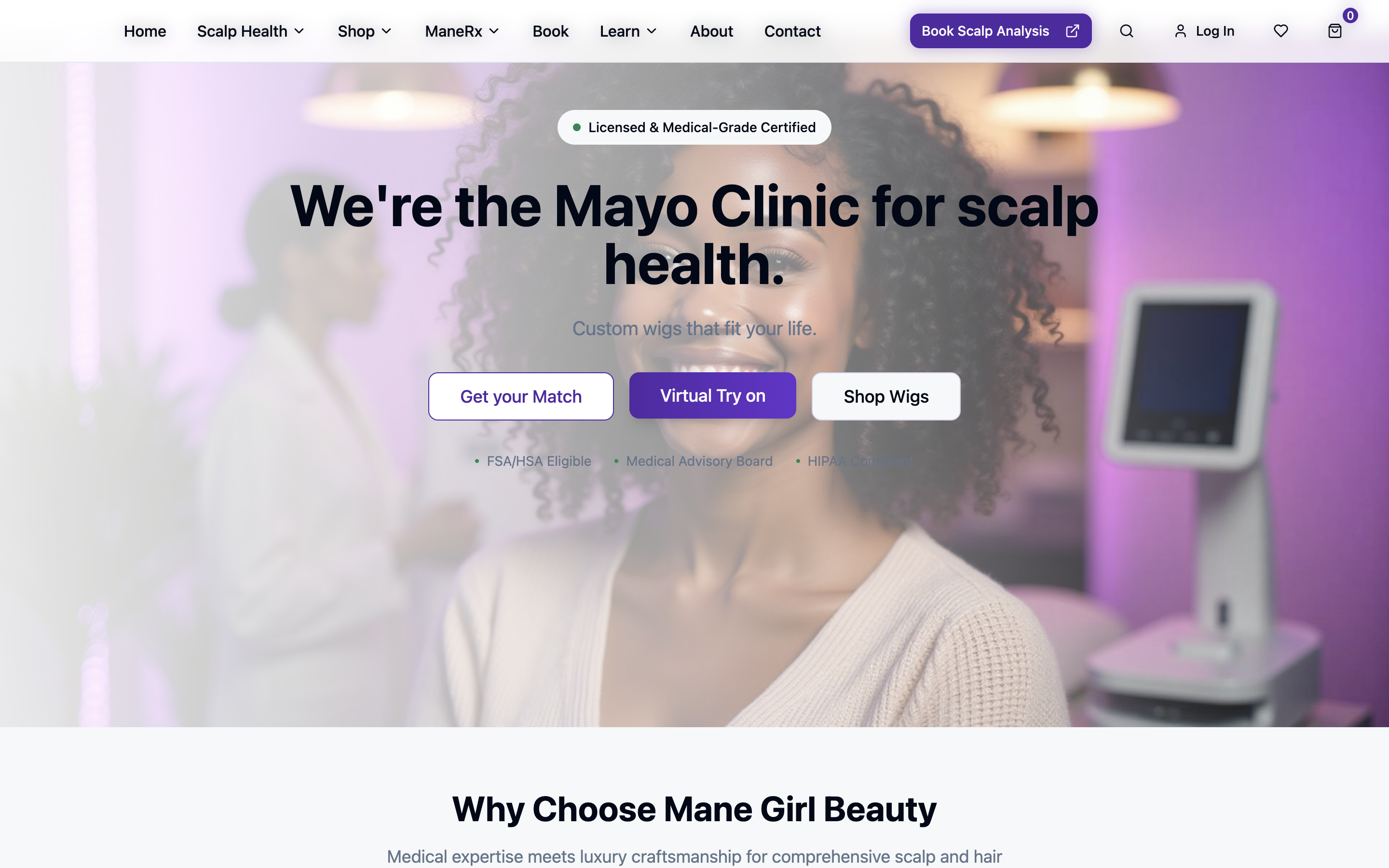Click the cart count badge showing 0

[x=1350, y=15]
